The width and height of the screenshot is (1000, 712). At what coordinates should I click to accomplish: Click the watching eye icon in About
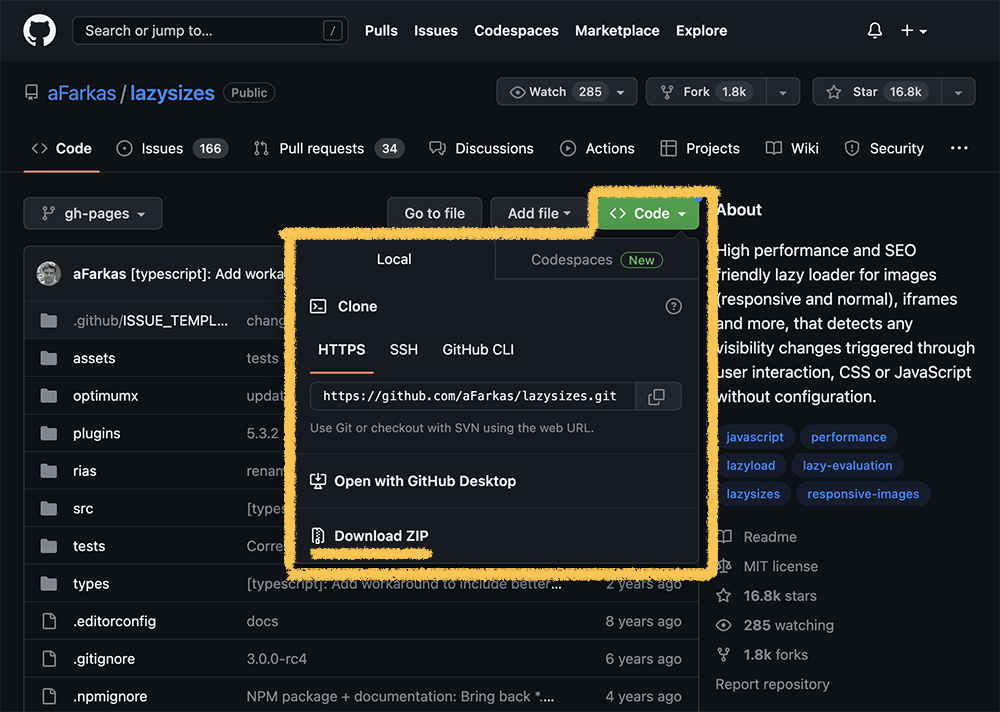tap(723, 625)
